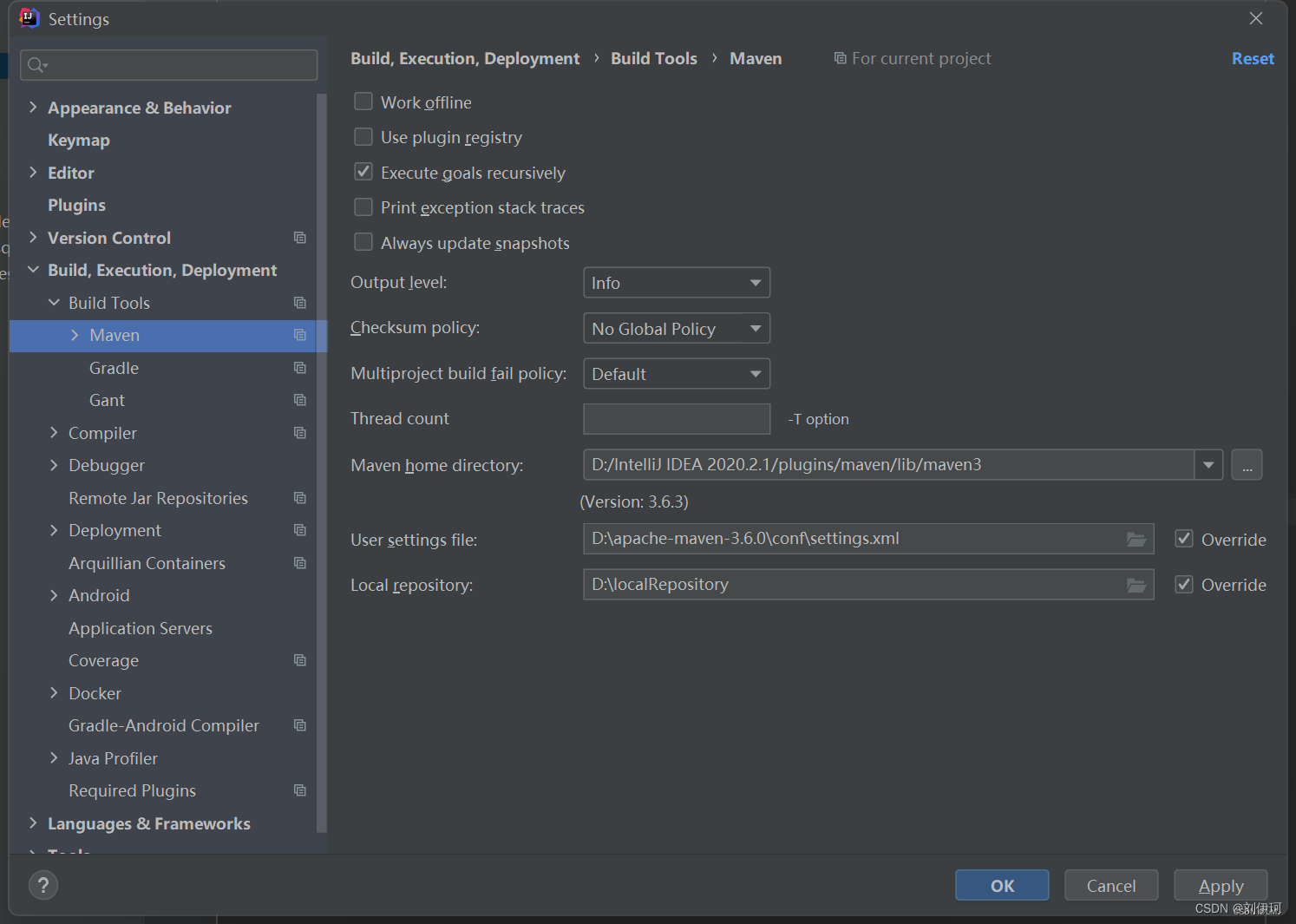The height and width of the screenshot is (924, 1296).
Task: Click the project-level icon beside Deployment
Action: pyautogui.click(x=300, y=530)
